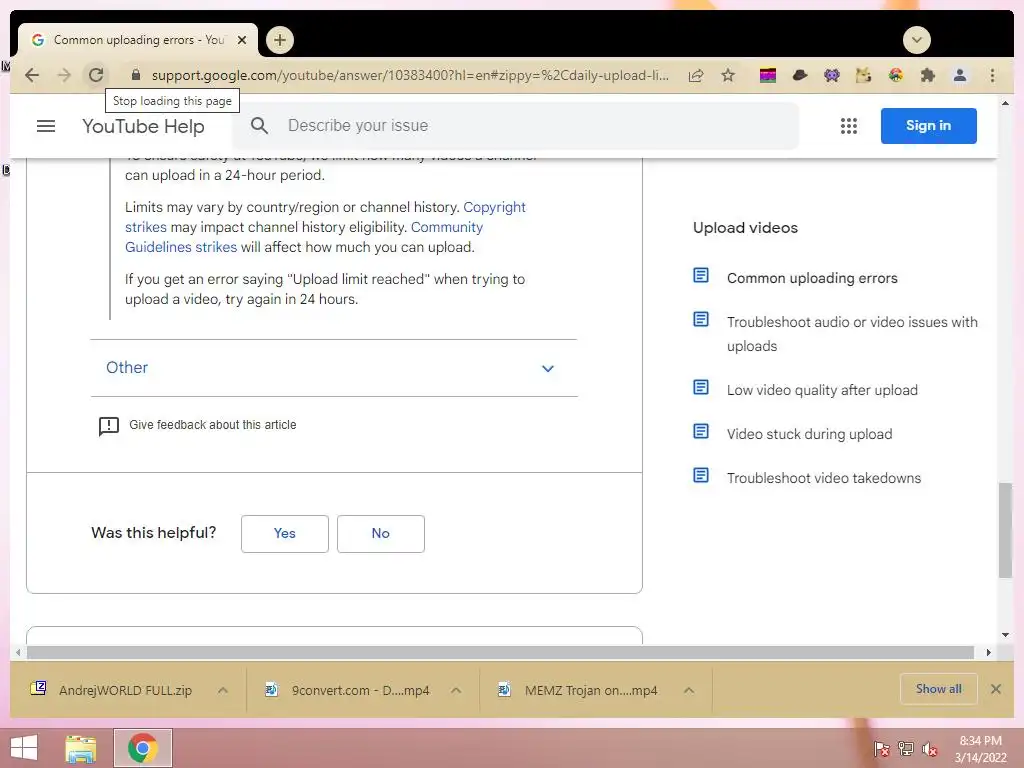Open a new tab with plus button
Image resolution: width=1024 pixels, height=768 pixels.
[280, 40]
